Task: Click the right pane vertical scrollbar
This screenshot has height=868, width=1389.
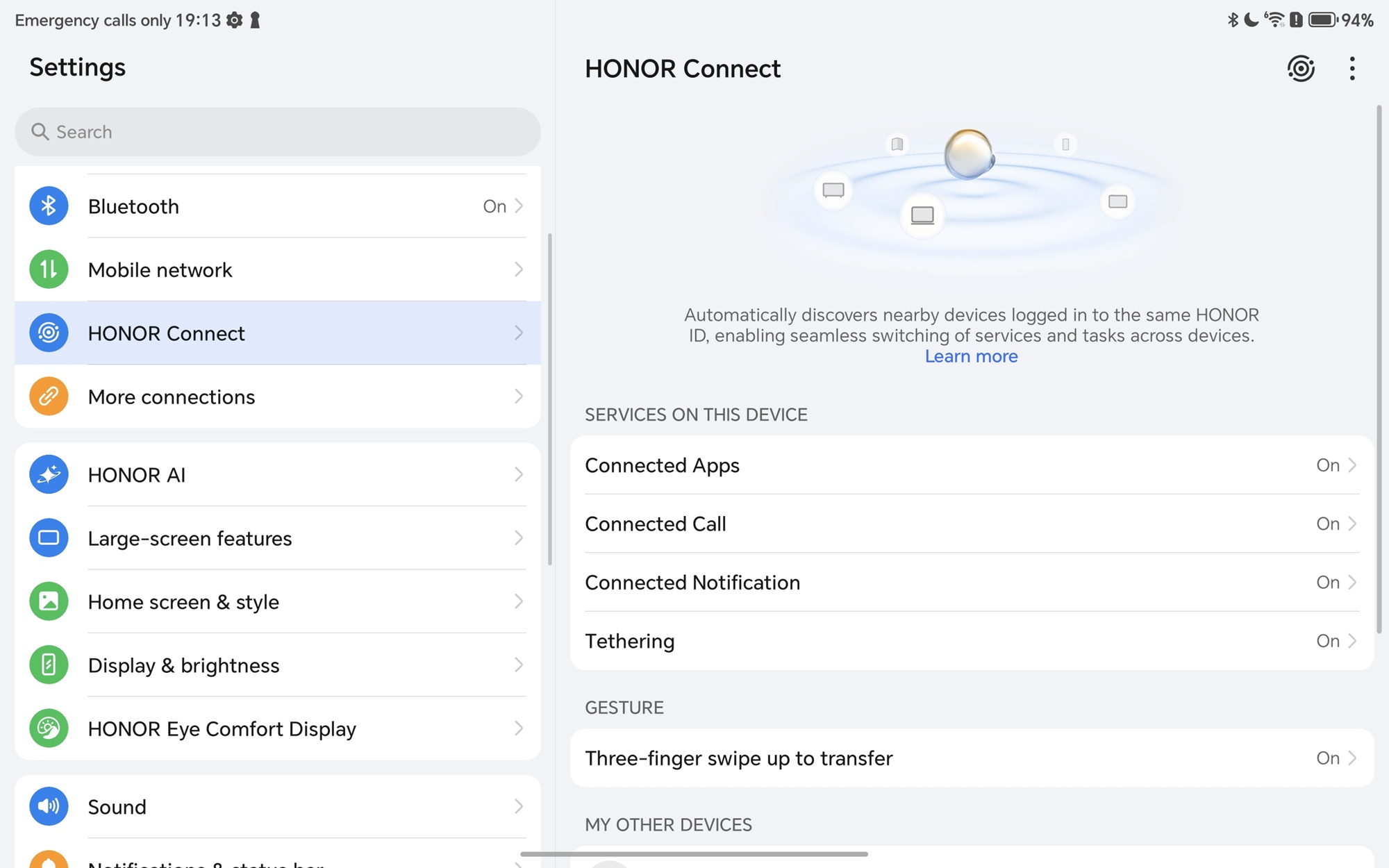Action: coord(1379,368)
